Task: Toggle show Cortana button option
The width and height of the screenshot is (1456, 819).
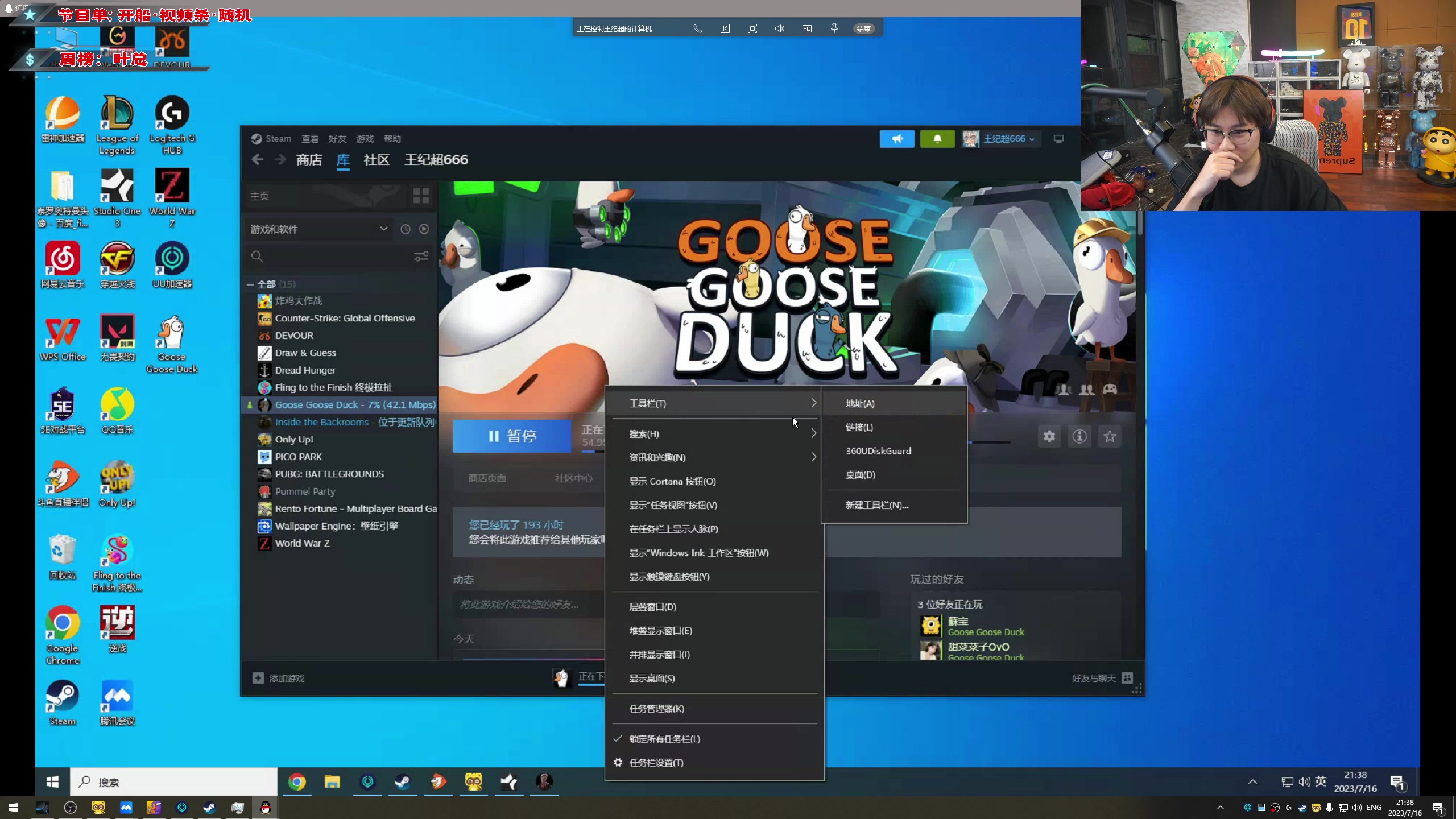Action: point(672,481)
